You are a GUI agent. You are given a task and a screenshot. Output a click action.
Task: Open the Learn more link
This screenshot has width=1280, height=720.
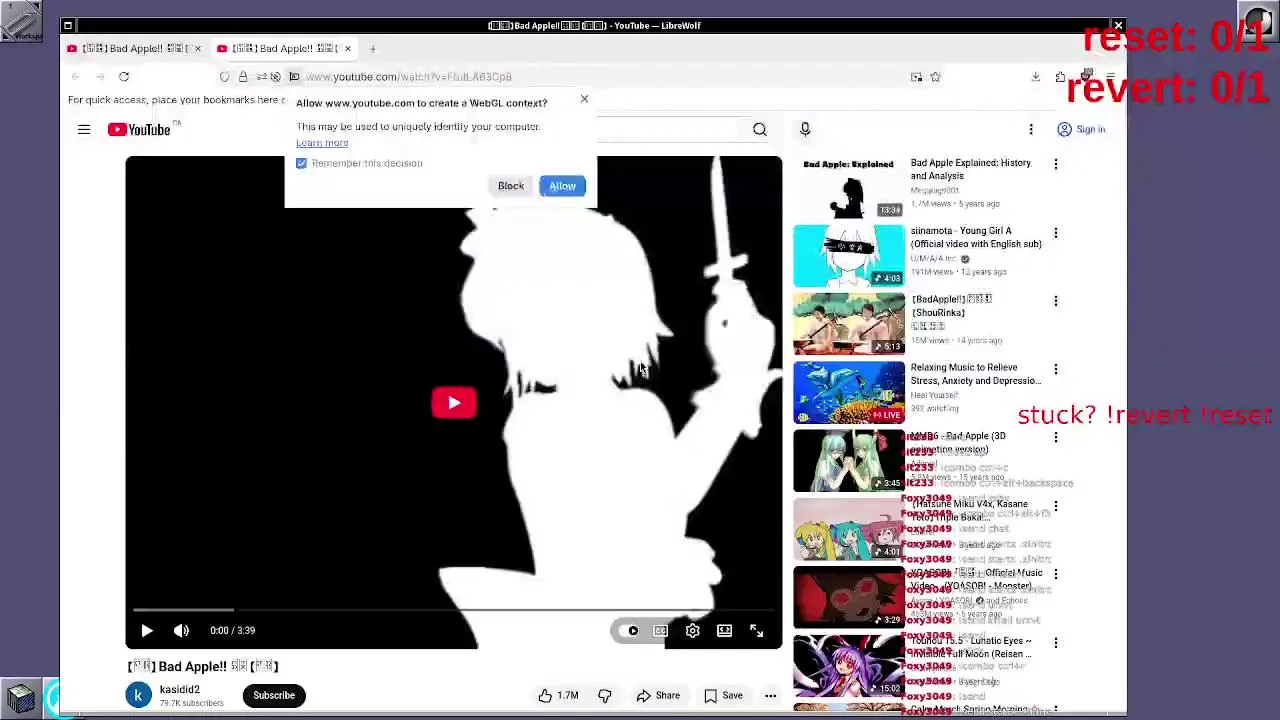coord(322,143)
